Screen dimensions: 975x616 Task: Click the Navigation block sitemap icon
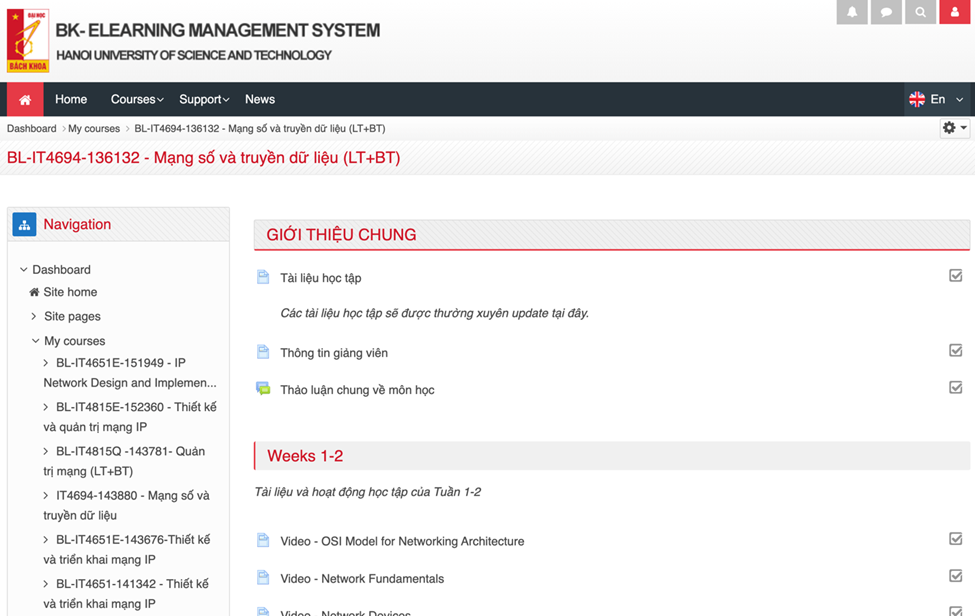coord(24,224)
